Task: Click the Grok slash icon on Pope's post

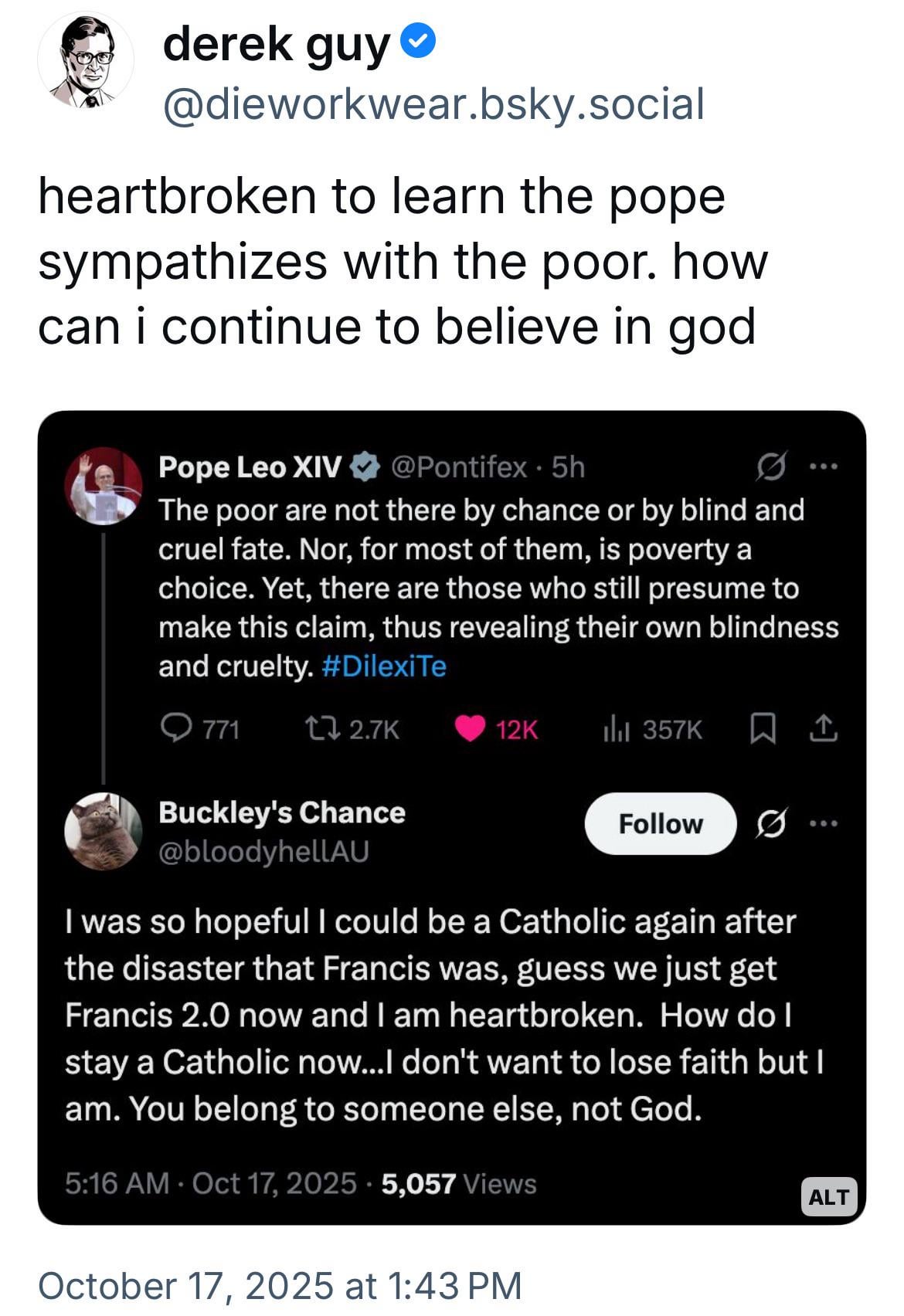Action: [x=772, y=466]
